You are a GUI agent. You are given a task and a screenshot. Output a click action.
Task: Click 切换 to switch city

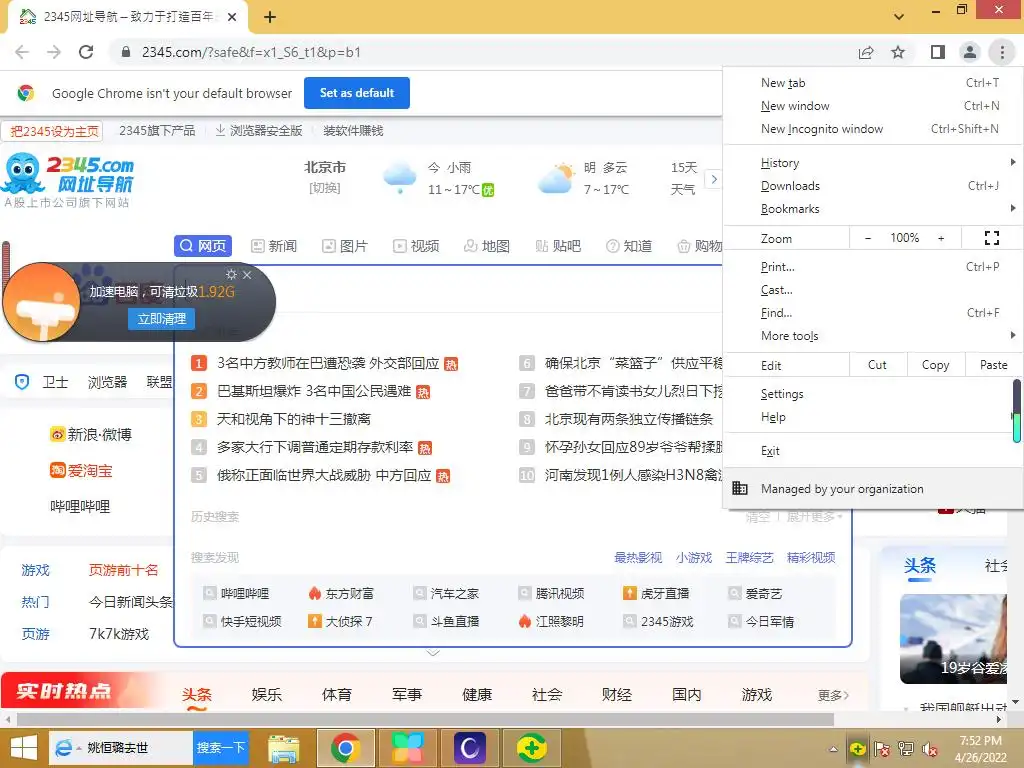[x=325, y=188]
